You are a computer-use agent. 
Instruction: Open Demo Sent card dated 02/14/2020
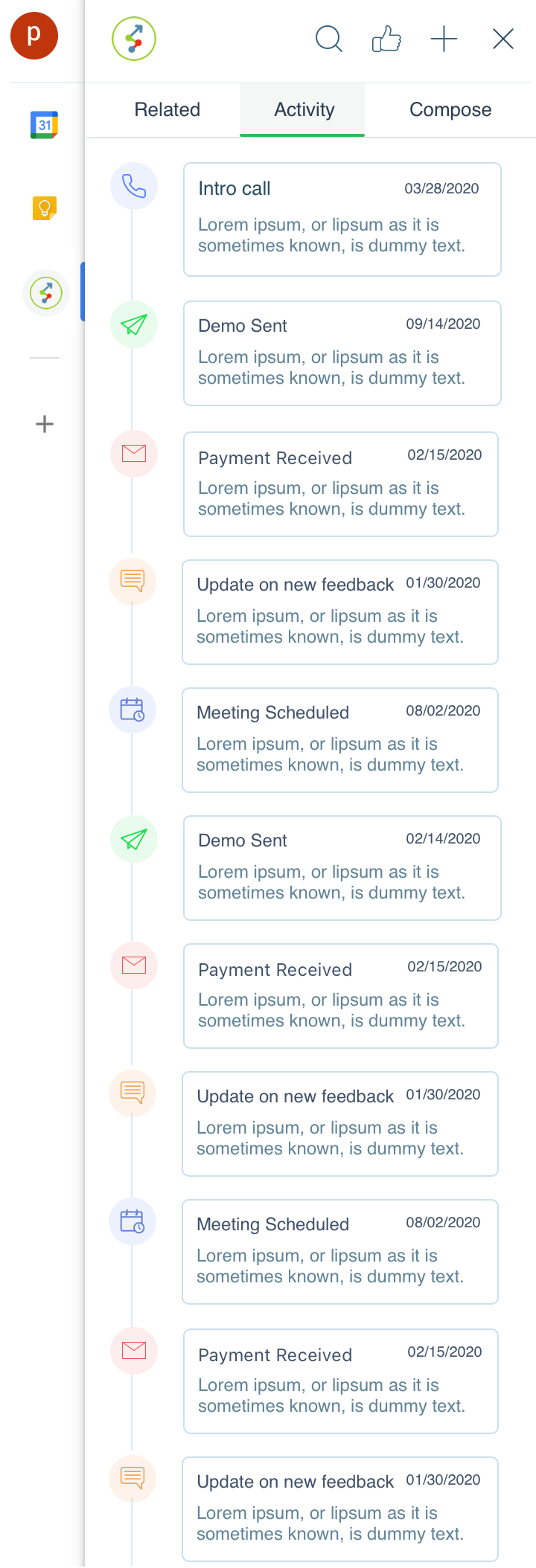click(342, 868)
